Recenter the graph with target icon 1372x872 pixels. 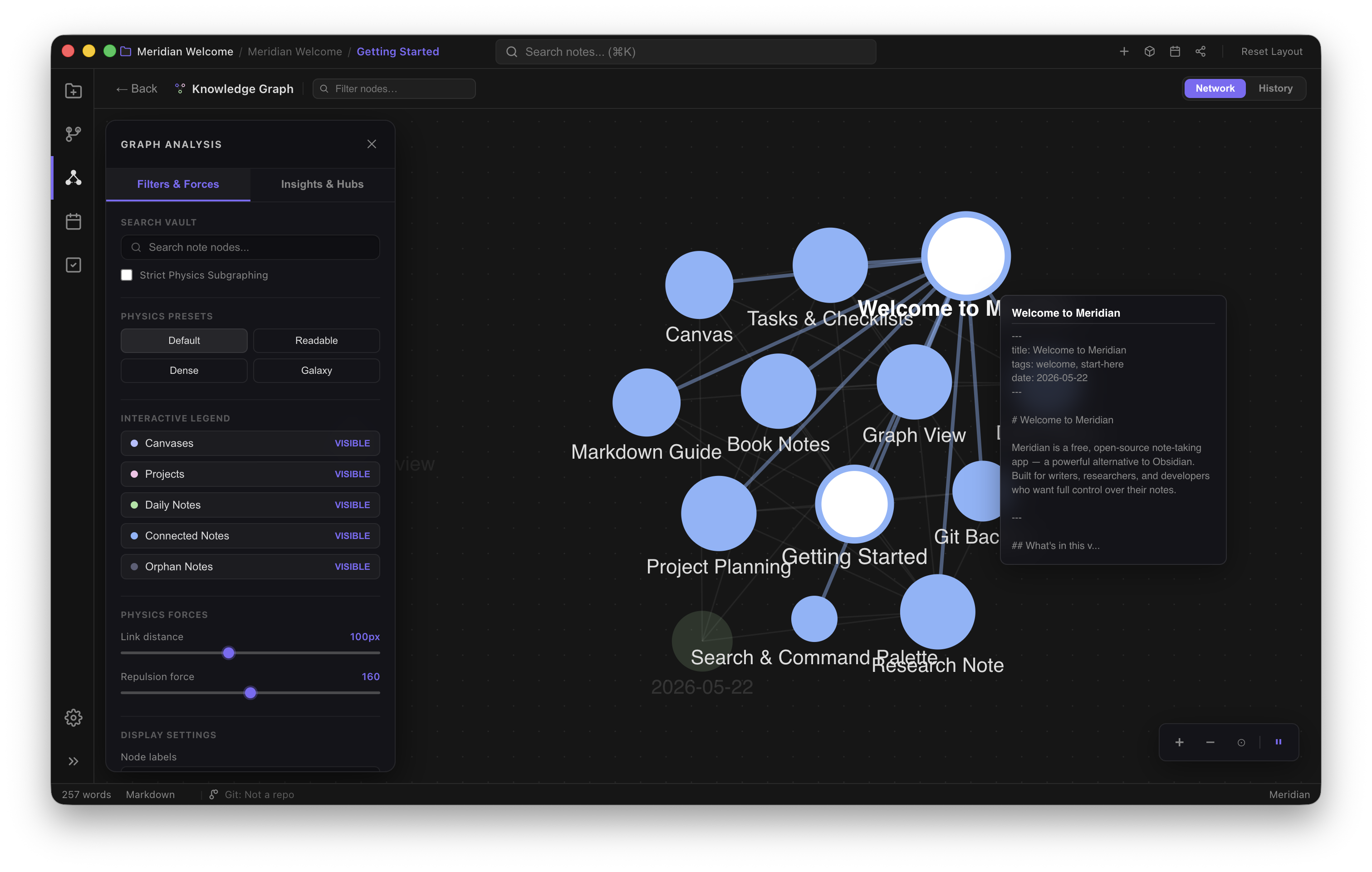[x=1241, y=742]
